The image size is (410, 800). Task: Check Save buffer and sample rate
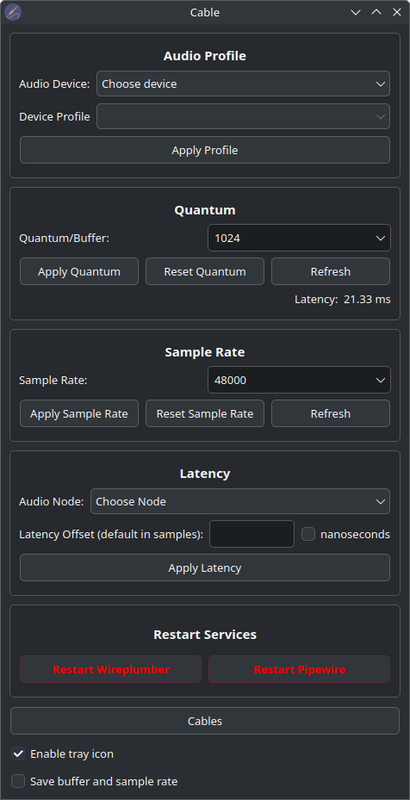coord(18,781)
